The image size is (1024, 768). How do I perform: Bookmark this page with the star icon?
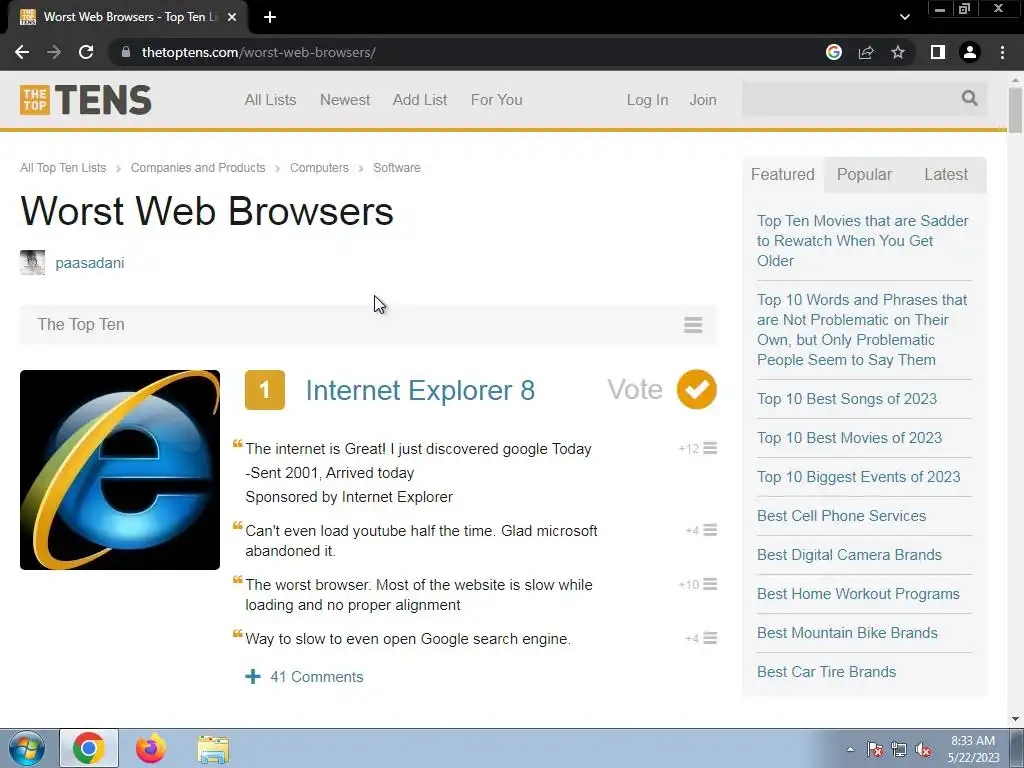pyautogui.click(x=898, y=52)
